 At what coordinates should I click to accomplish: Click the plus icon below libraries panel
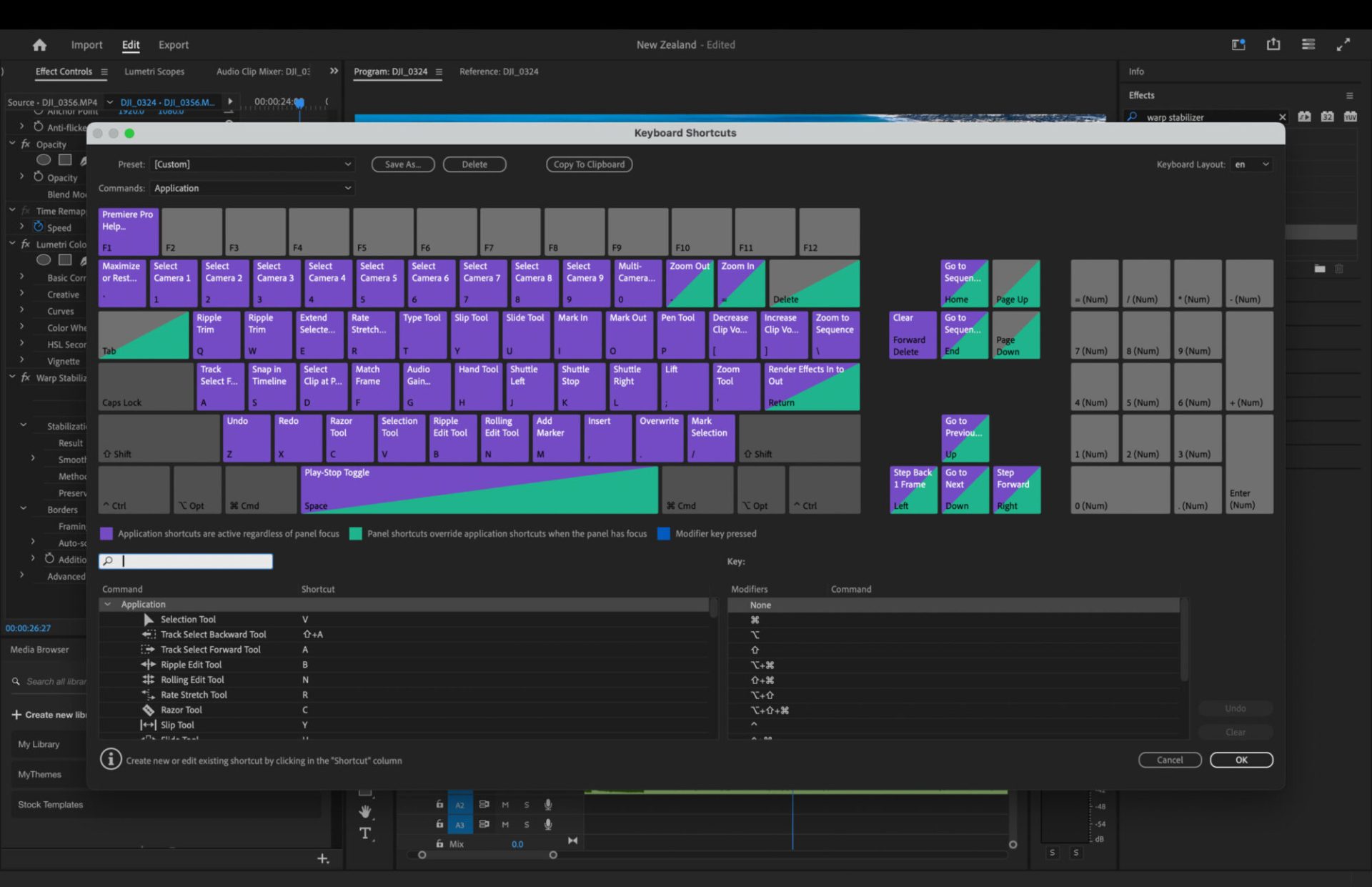pos(323,858)
